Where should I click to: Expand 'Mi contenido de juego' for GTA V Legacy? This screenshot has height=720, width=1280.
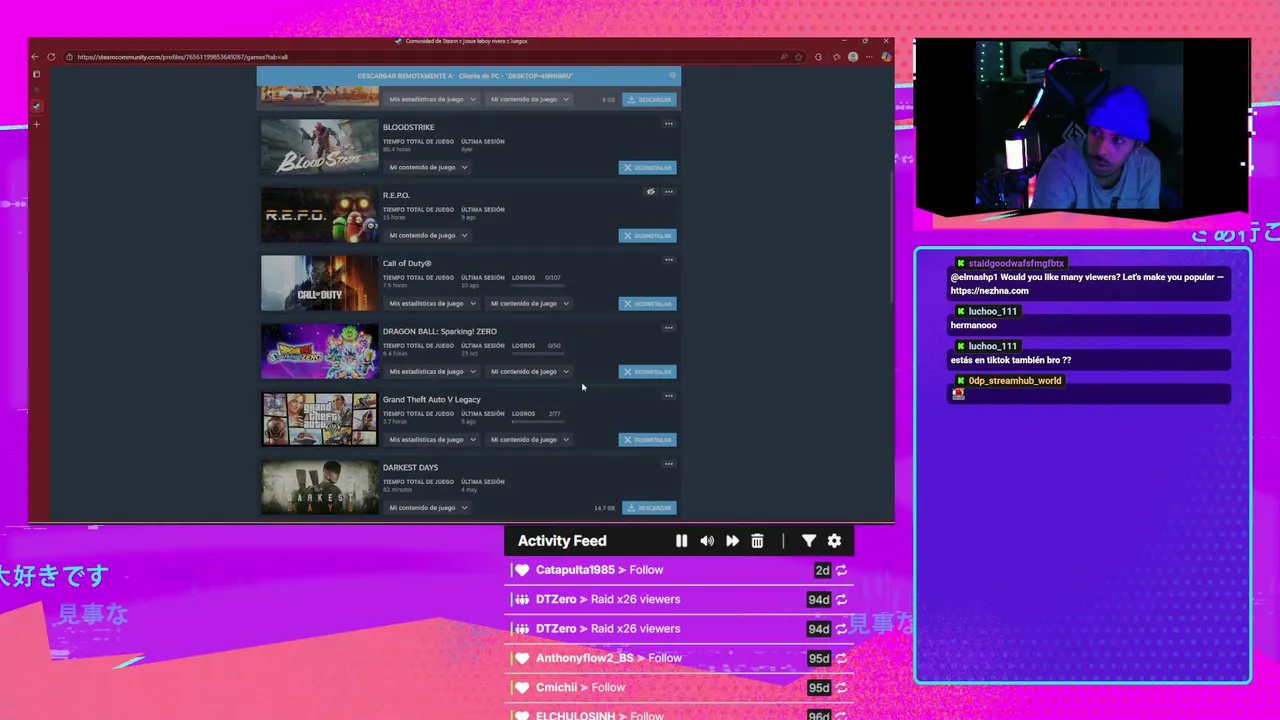click(x=530, y=439)
